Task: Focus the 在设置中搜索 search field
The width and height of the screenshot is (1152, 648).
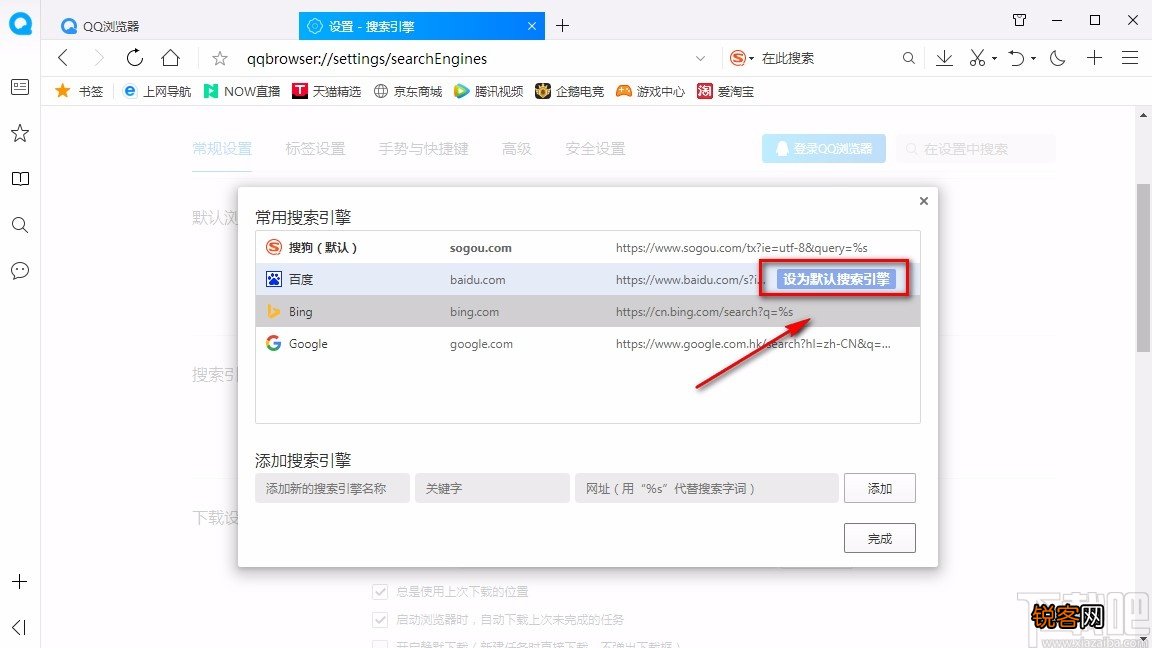Action: pos(976,148)
